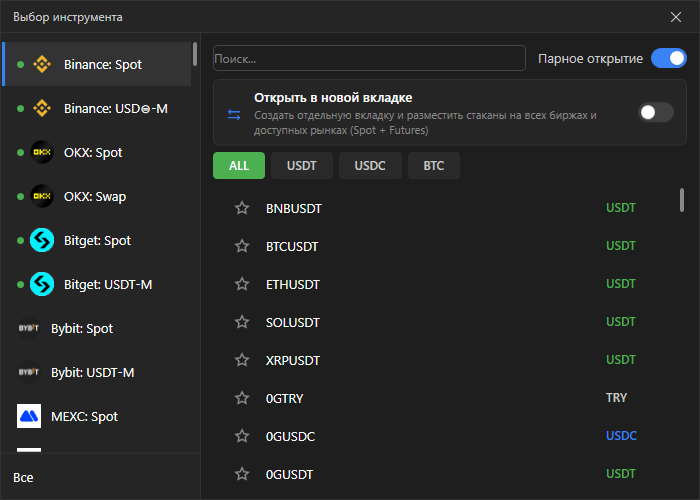Filter instruments by USDC tab
Screen dimensions: 700x500
(370, 166)
